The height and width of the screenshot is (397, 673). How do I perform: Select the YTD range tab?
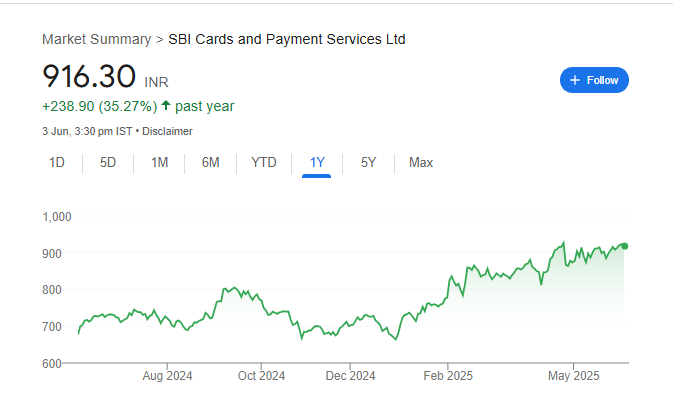(x=264, y=162)
